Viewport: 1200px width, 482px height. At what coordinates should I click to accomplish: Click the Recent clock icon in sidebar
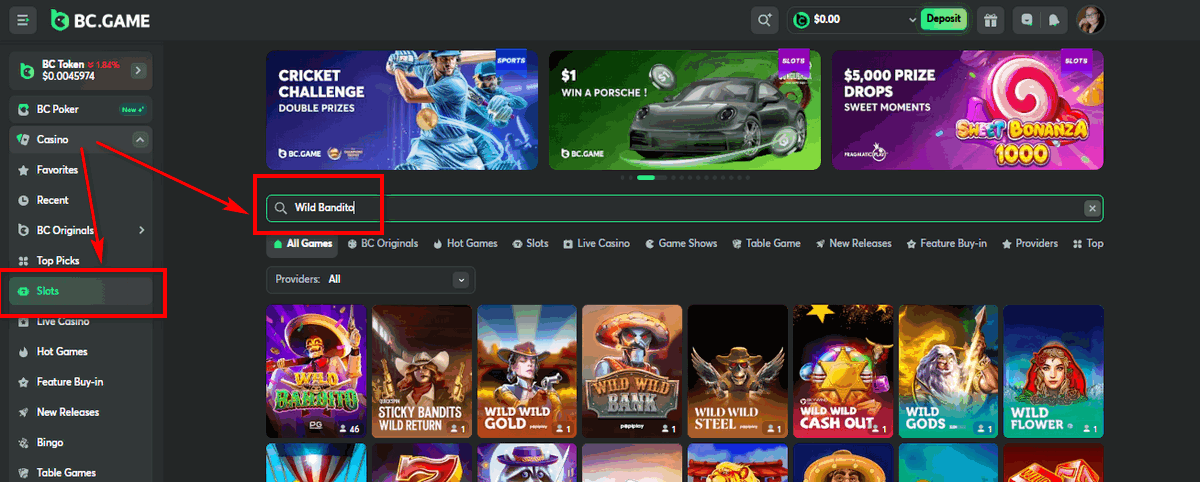24,200
